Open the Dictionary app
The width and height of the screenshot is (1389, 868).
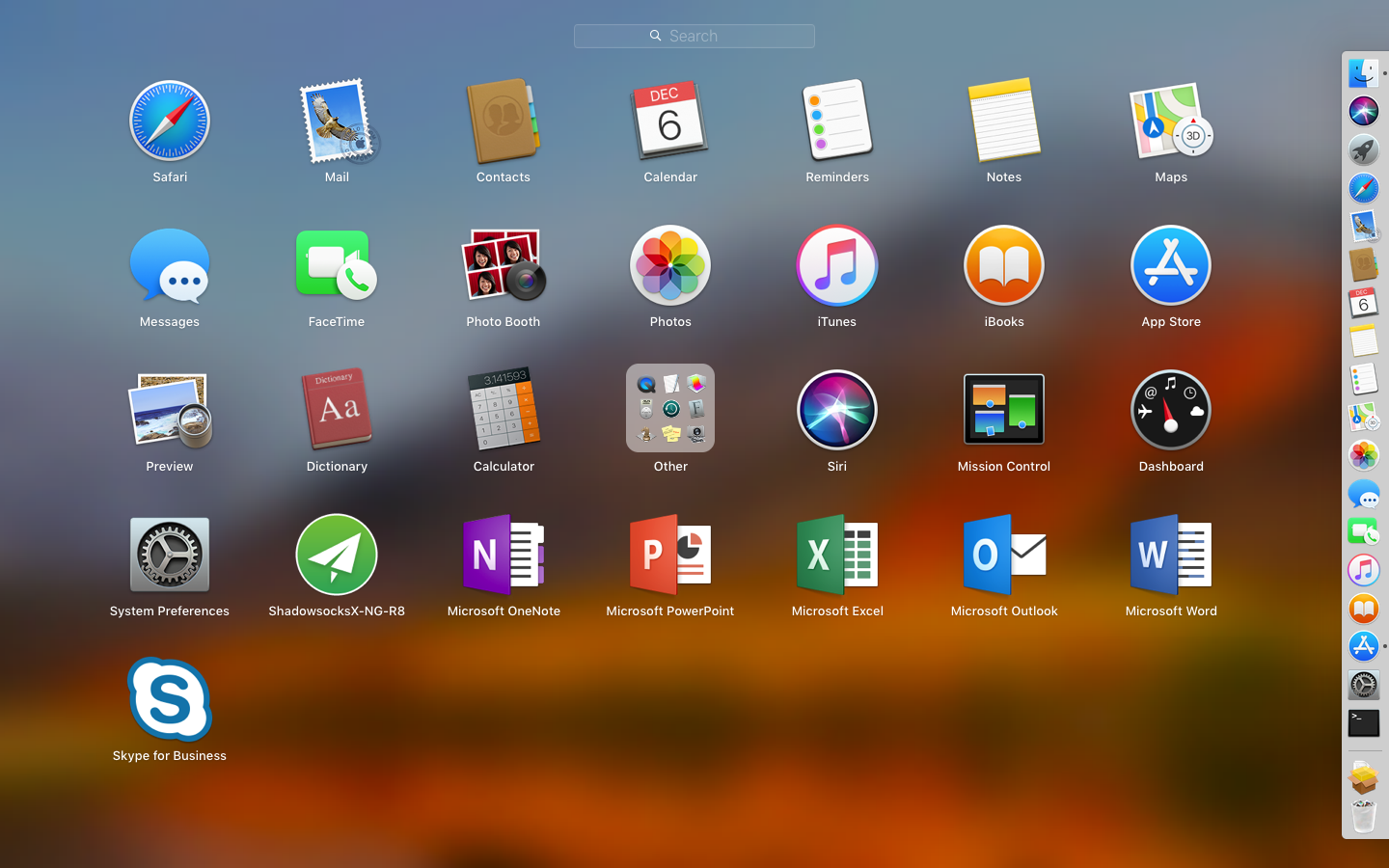point(337,410)
